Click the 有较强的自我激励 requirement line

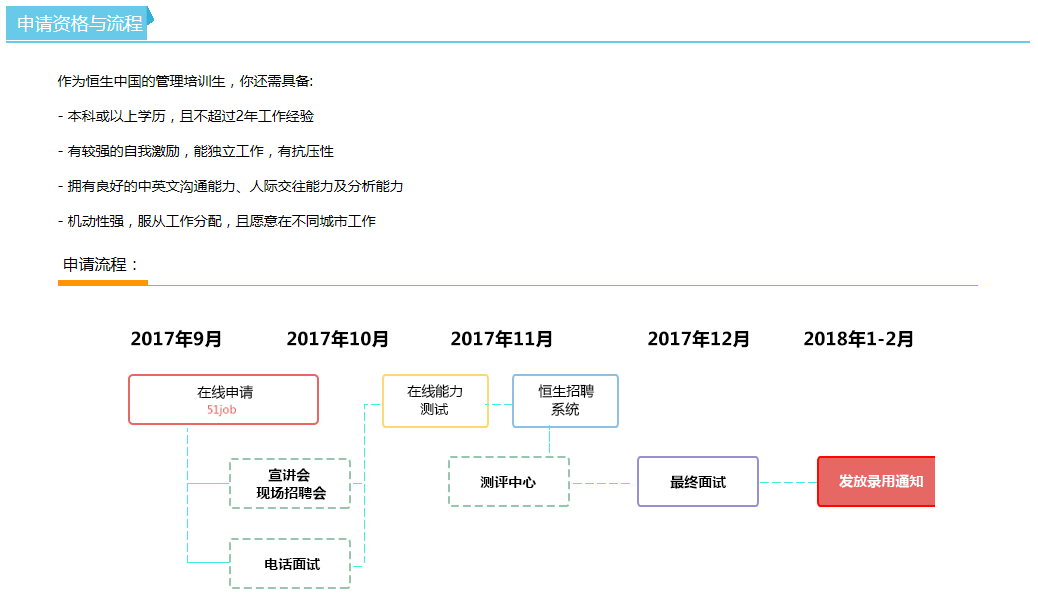point(195,151)
